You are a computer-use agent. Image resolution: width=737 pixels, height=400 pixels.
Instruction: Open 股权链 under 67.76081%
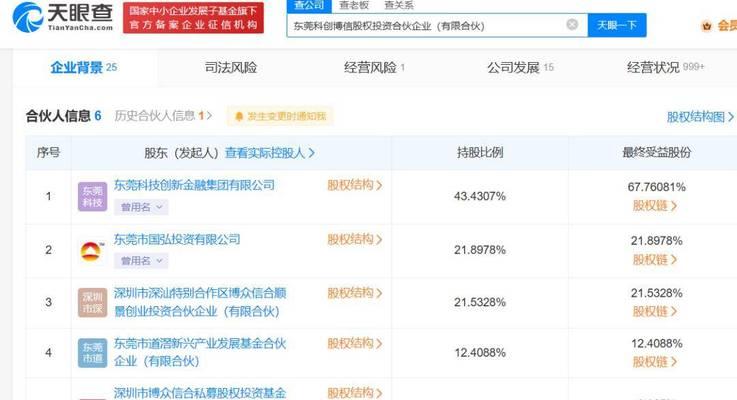pos(655,206)
